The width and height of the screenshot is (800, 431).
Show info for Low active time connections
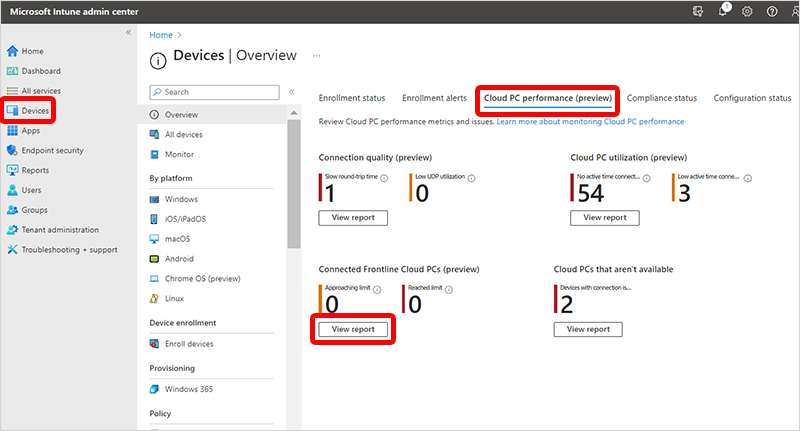click(747, 178)
